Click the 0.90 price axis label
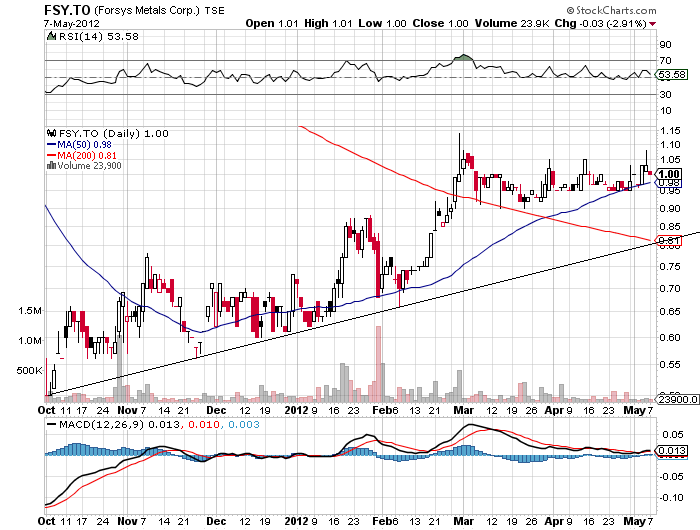Viewport: 700px width, 530px height. pos(670,209)
